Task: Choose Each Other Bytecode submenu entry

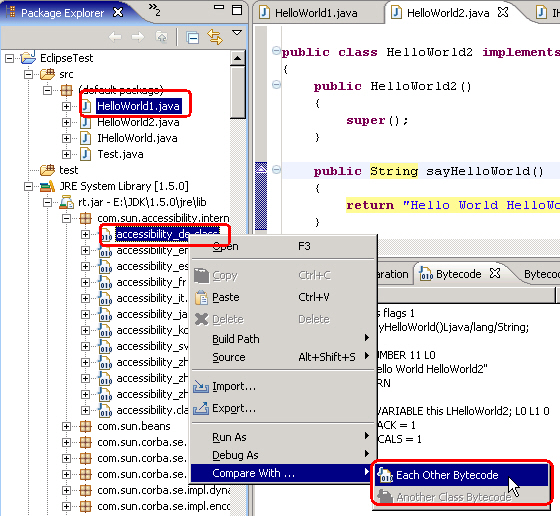Action: point(461,475)
